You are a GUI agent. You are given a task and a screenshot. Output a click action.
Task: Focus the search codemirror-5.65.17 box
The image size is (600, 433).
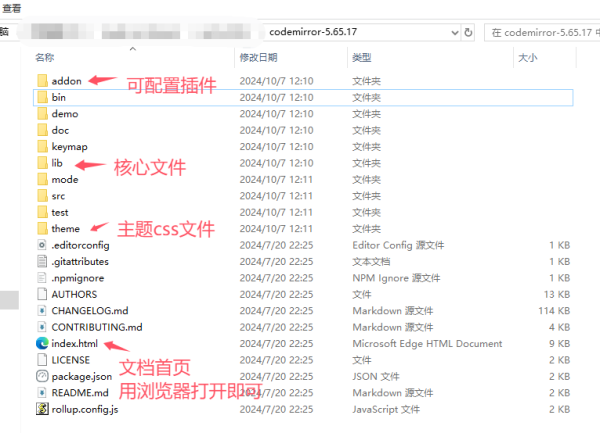point(542,33)
